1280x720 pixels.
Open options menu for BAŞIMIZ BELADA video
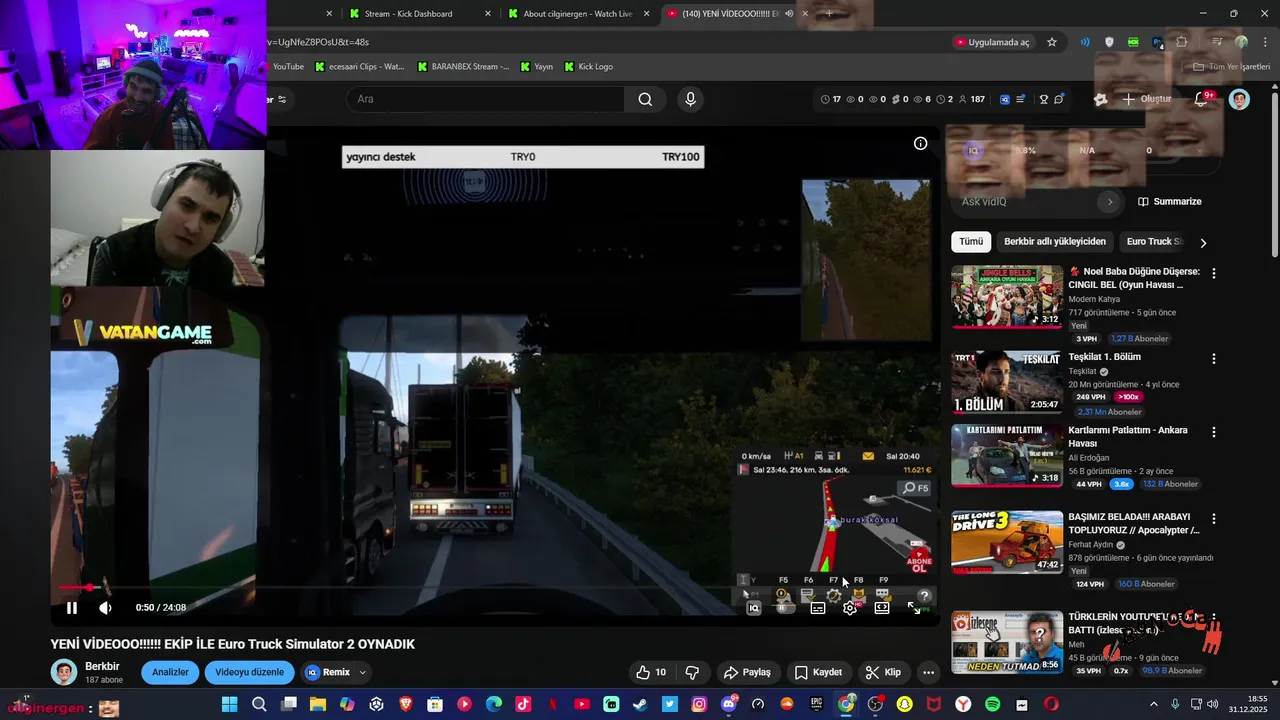coord(1214,519)
